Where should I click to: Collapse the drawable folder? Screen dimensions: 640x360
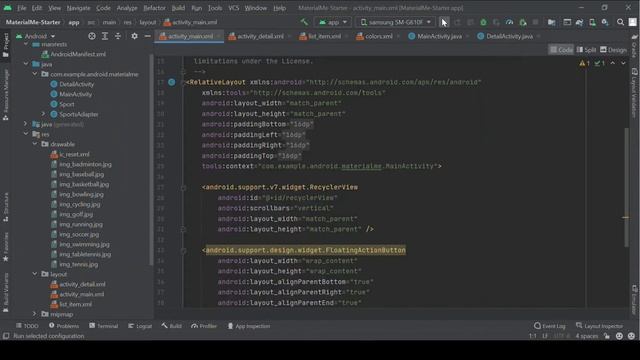point(35,144)
